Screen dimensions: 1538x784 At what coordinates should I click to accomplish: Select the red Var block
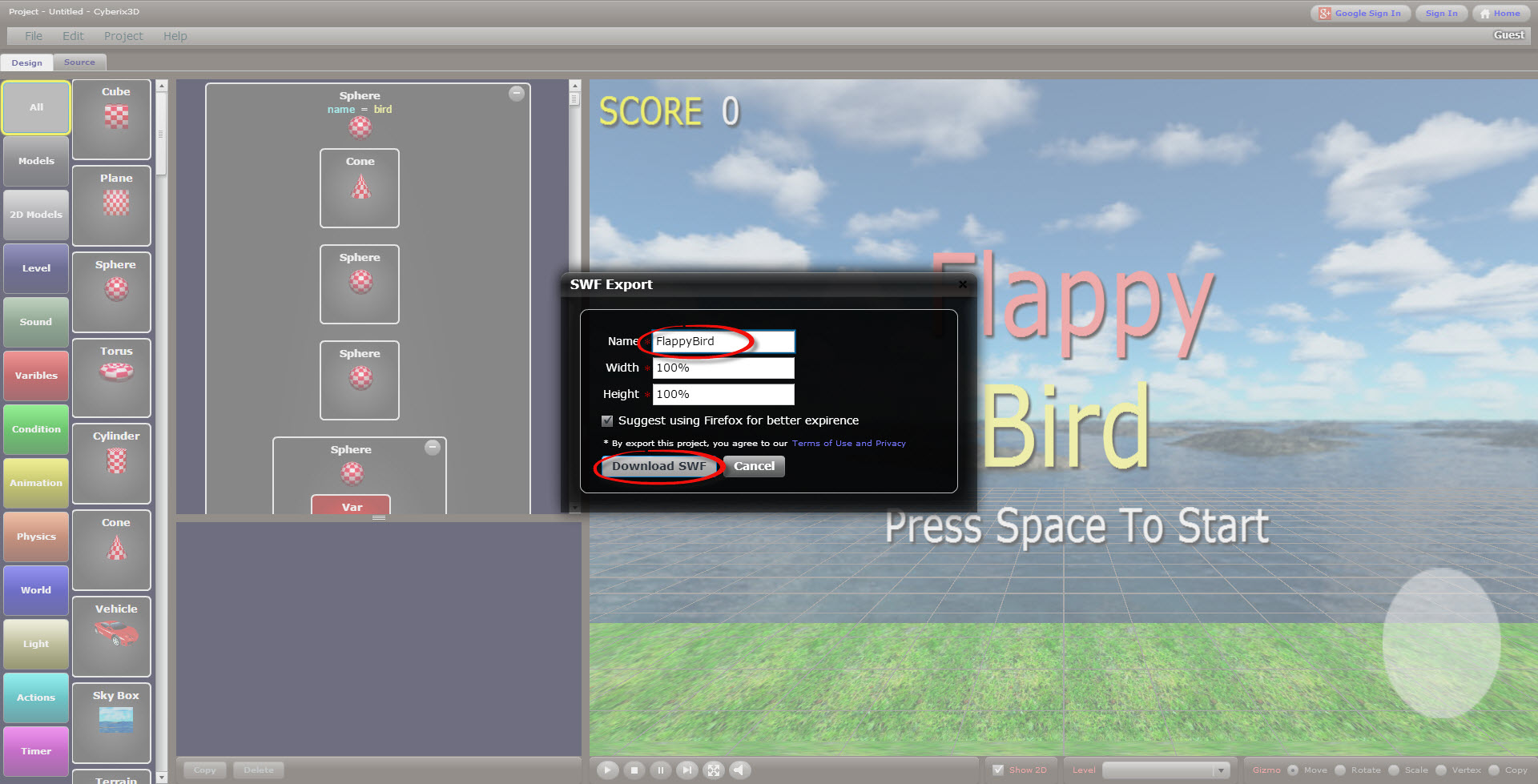(351, 505)
